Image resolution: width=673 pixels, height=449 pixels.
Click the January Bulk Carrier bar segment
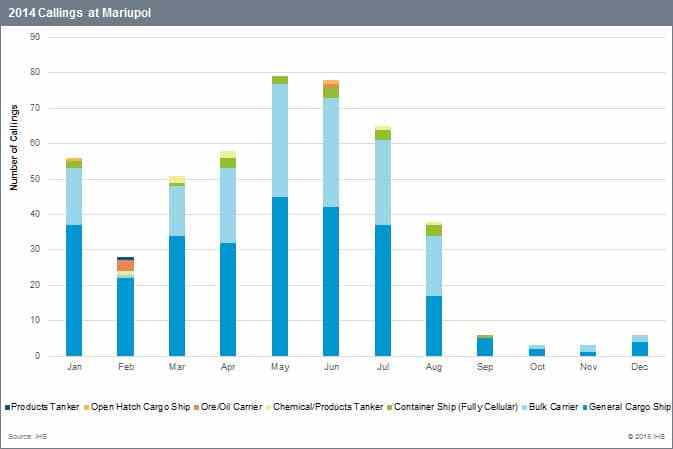point(74,197)
